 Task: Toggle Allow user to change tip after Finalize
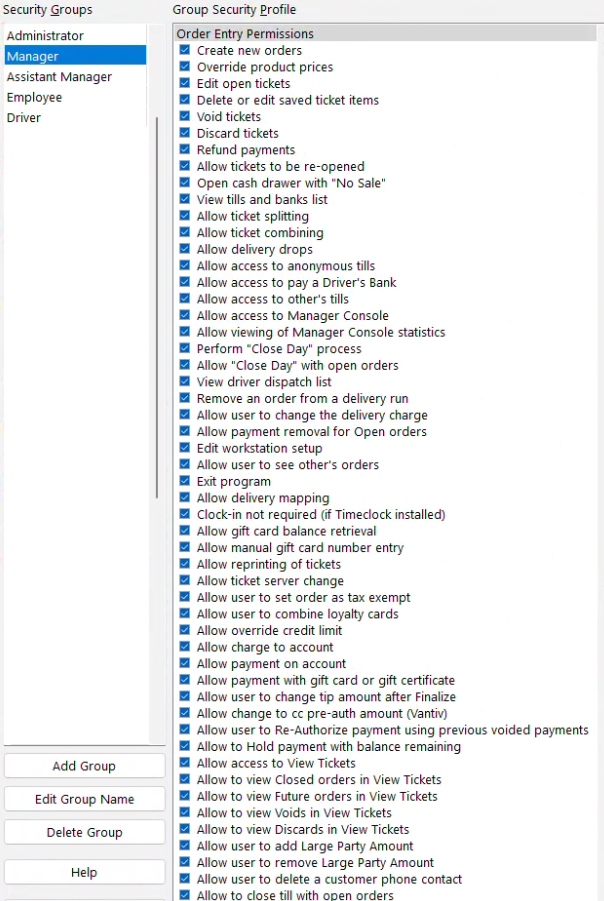coord(184,696)
